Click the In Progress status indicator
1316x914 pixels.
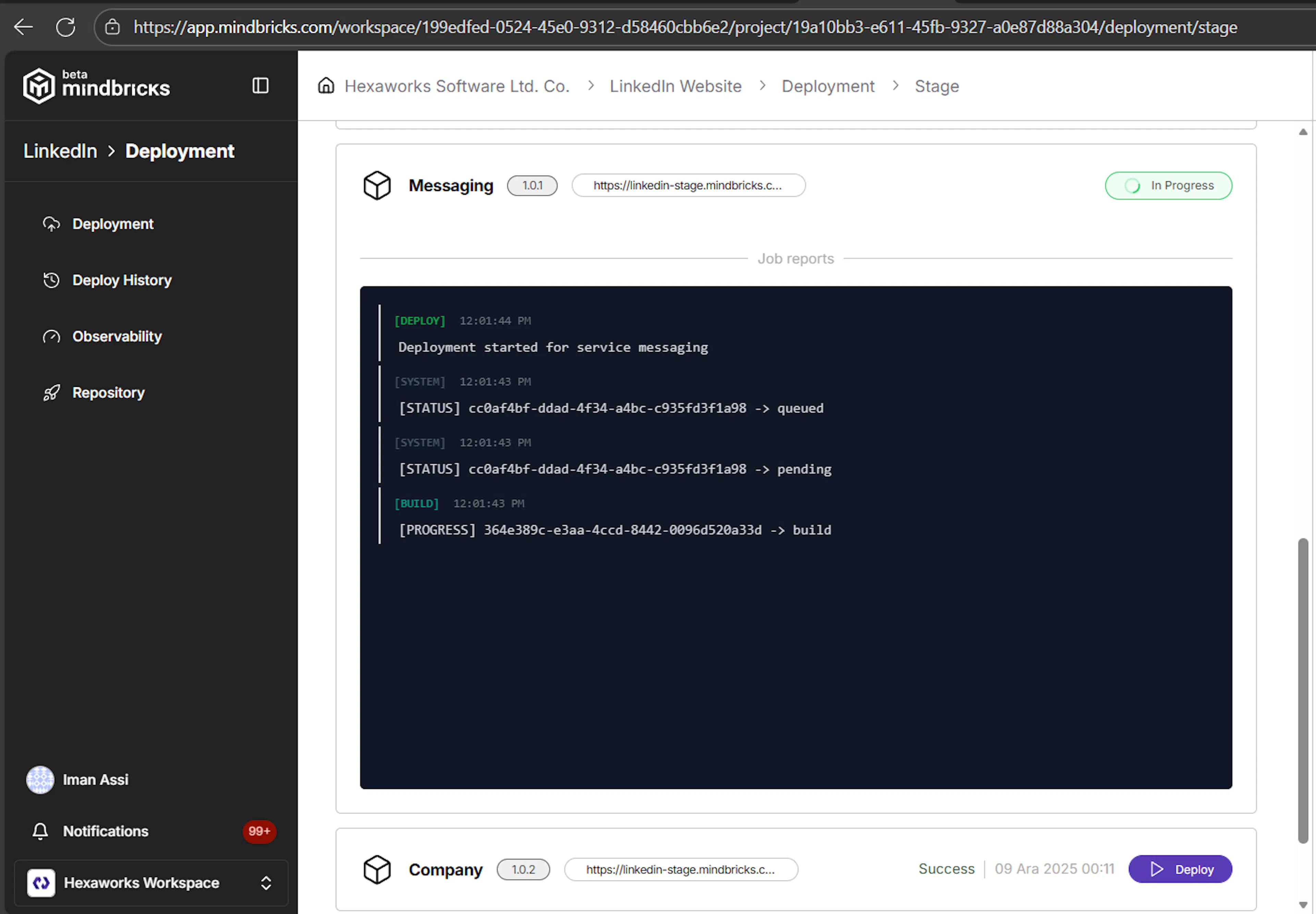coord(1168,185)
